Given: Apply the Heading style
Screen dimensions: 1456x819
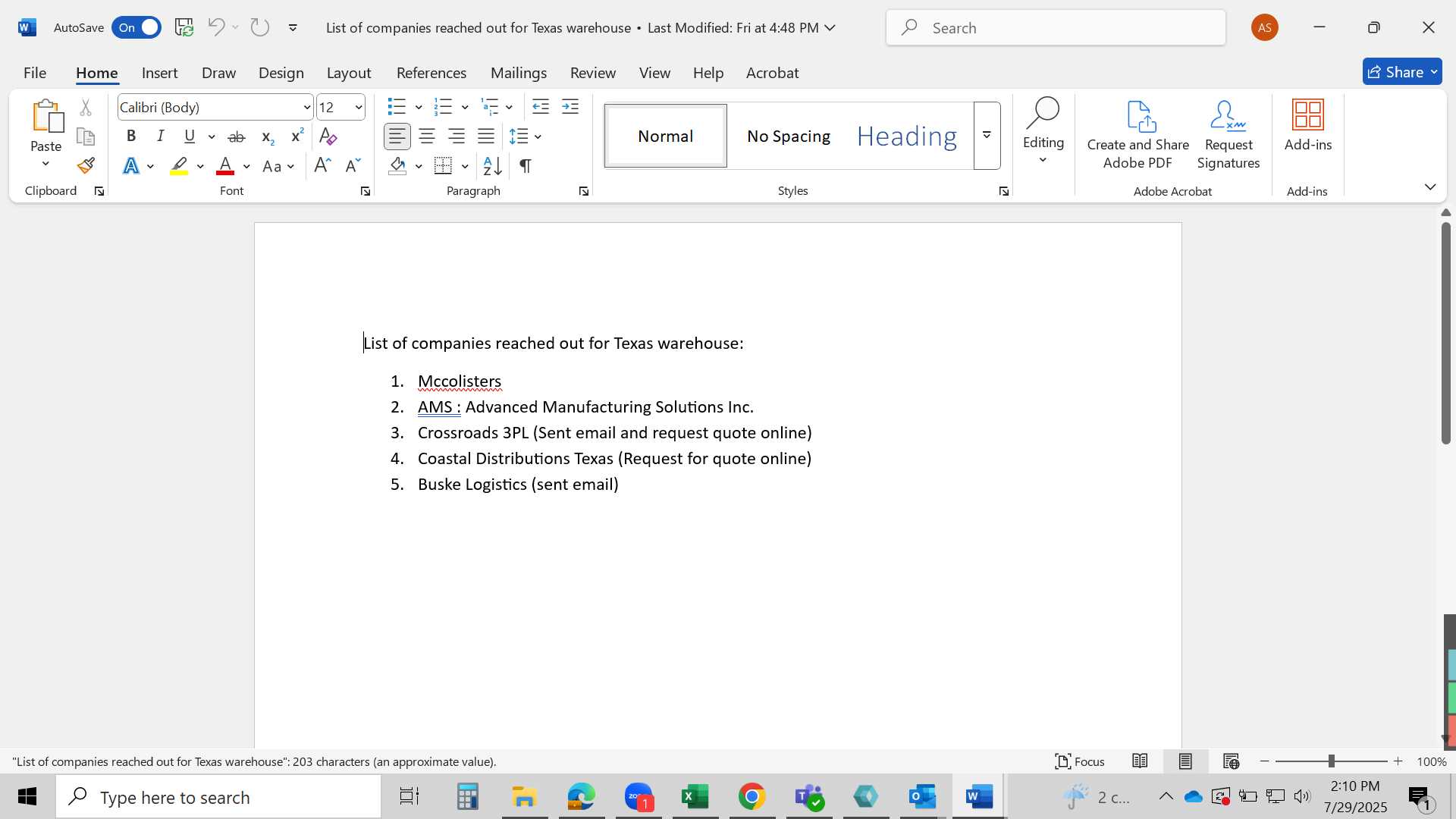Looking at the screenshot, I should [x=907, y=136].
